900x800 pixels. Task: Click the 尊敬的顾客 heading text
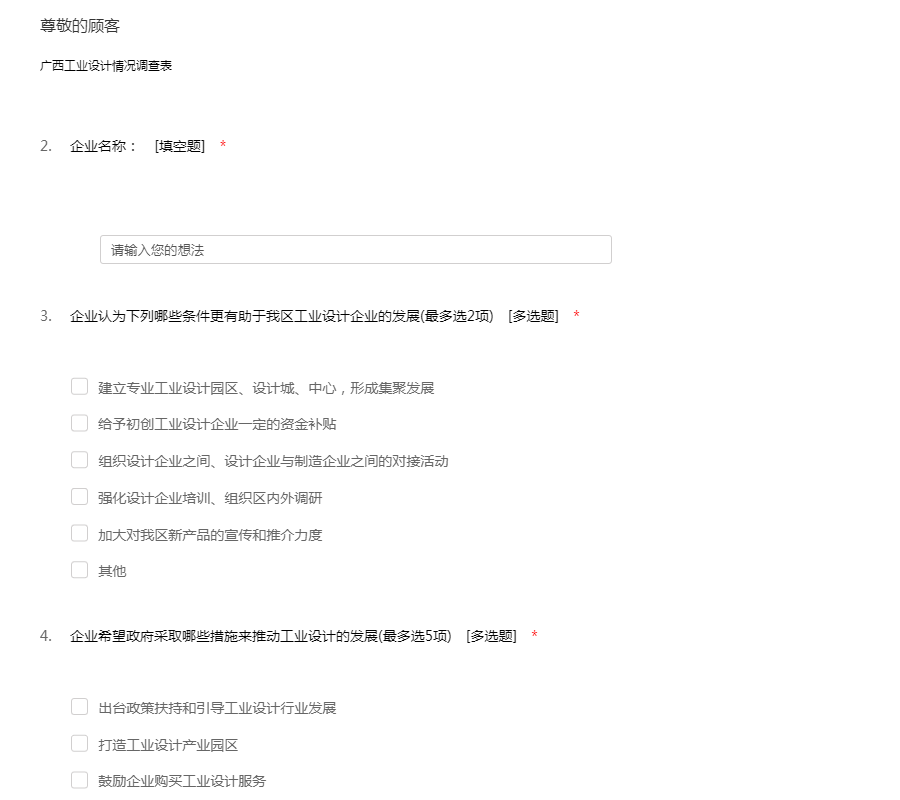tap(80, 26)
